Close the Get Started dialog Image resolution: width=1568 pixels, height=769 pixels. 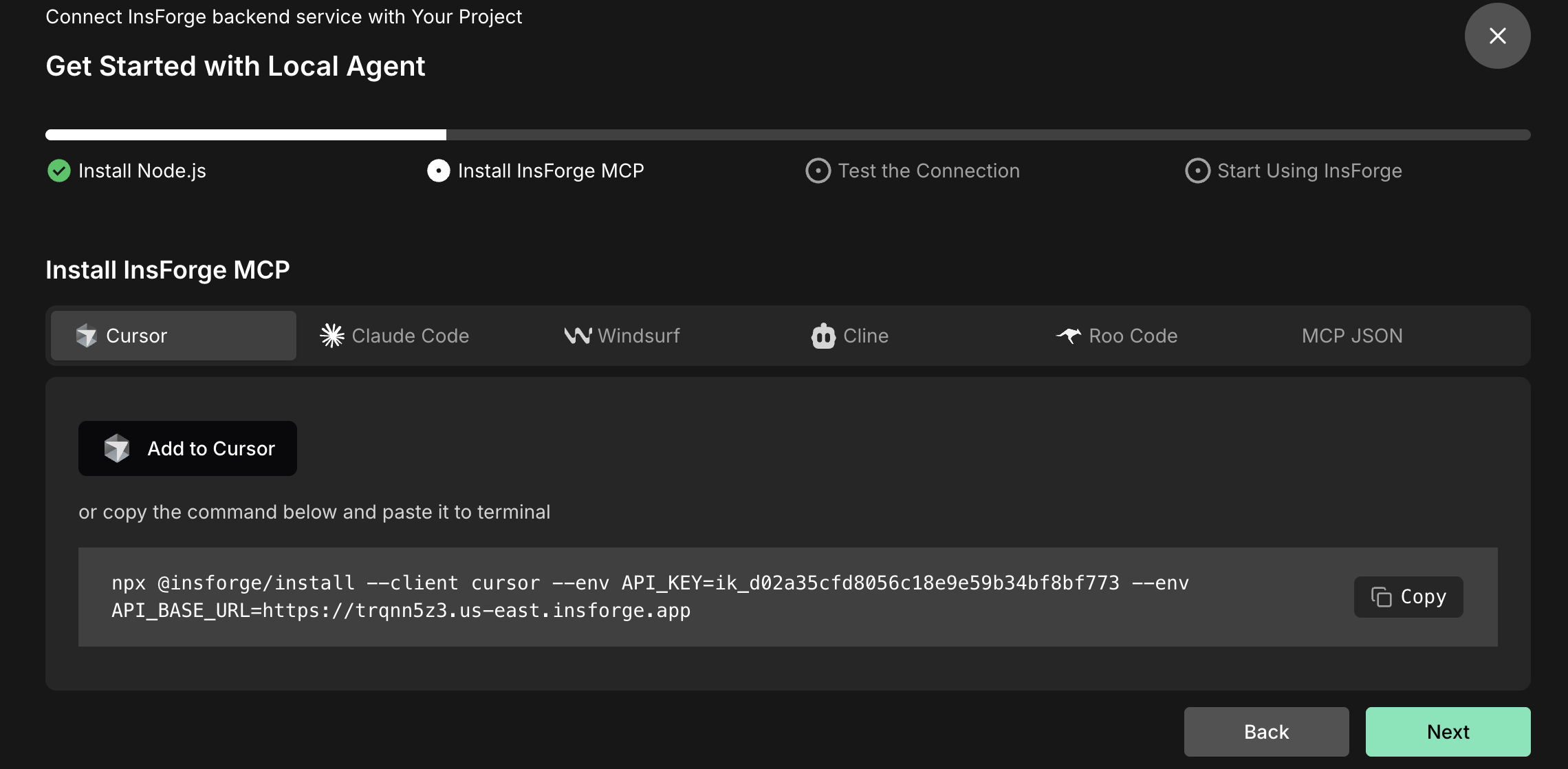click(1497, 36)
